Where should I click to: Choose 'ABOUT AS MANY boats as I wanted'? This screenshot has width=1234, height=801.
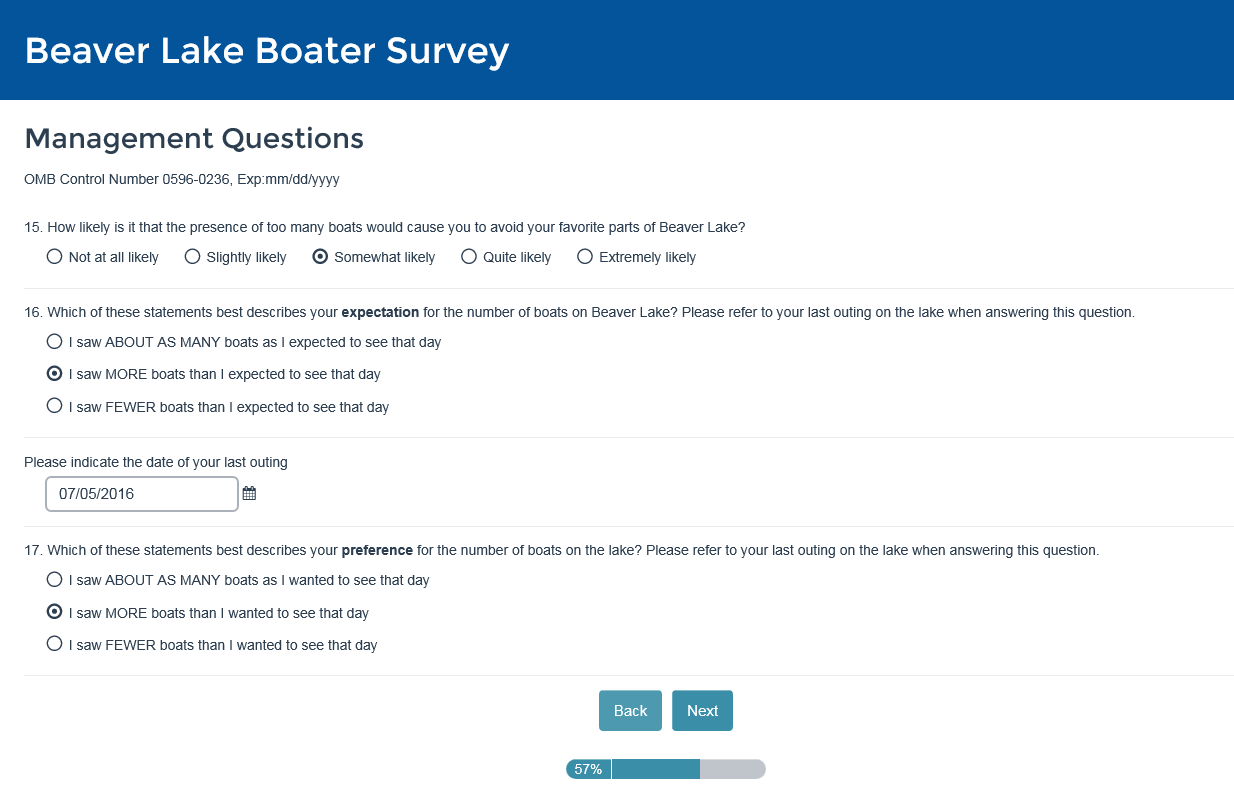[55, 580]
